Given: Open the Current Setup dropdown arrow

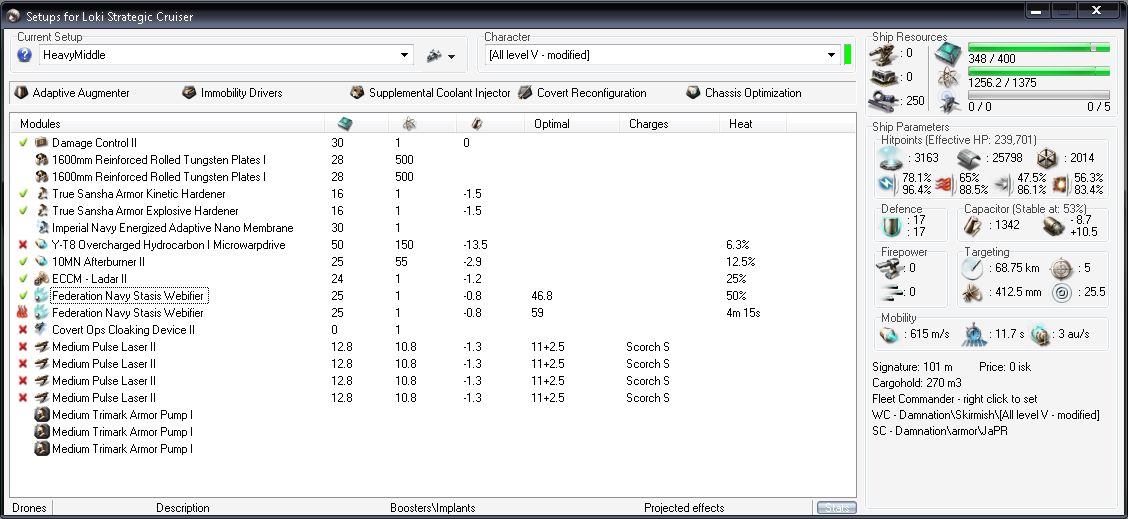Looking at the screenshot, I should coord(405,55).
